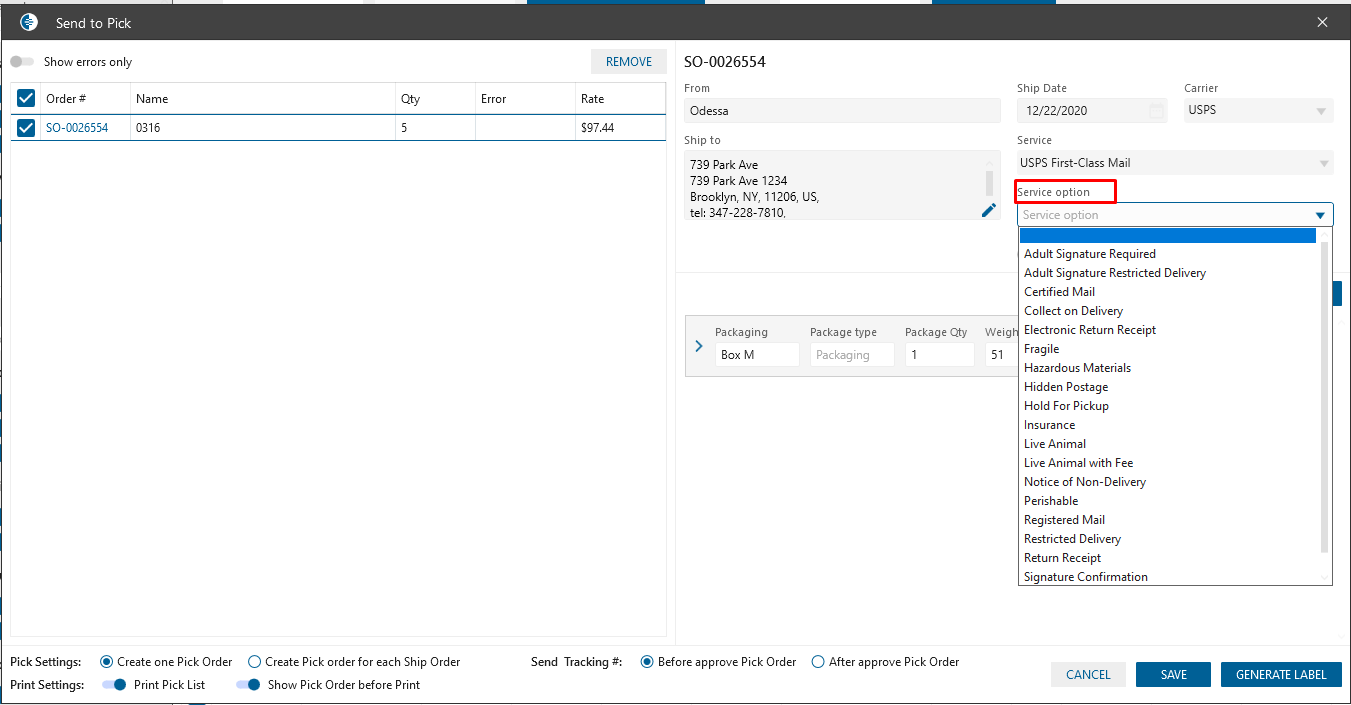This screenshot has height=705, width=1351.
Task: Click GENERATE LABEL button
Action: 1281,675
